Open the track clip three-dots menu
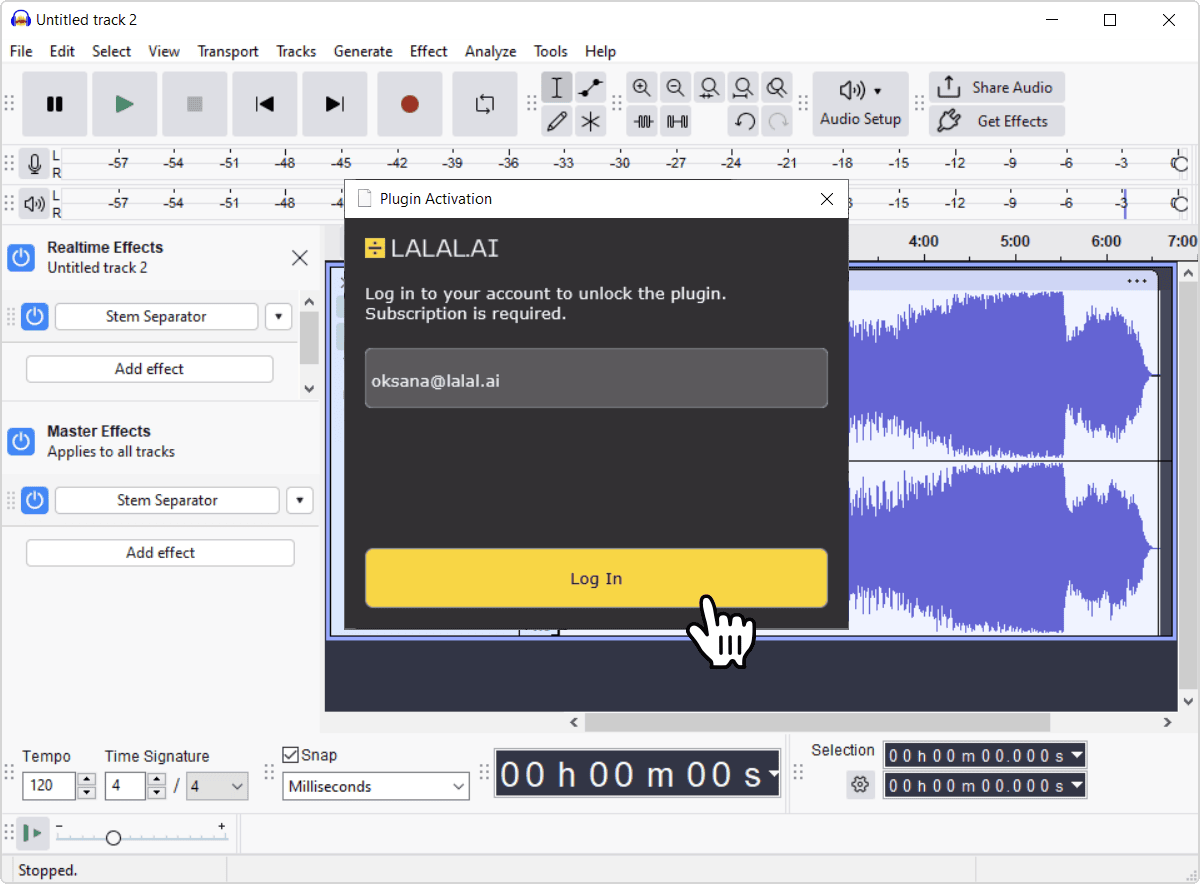1200x884 pixels. 1137,281
